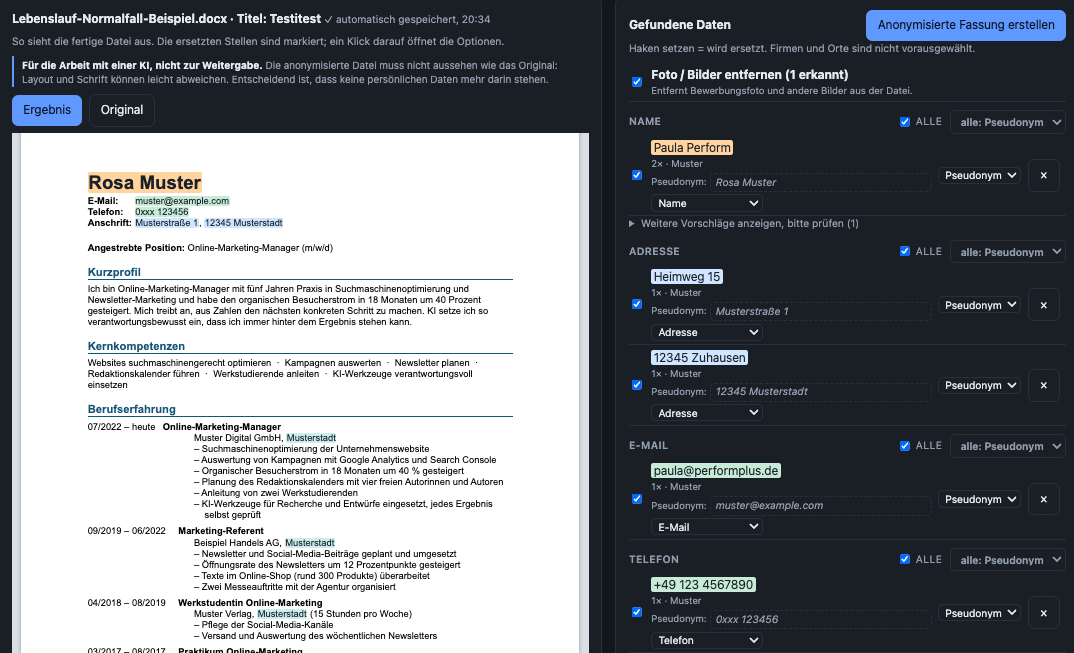Click the Pseudonym field containing Rosa Muster
Image resolution: width=1074 pixels, height=653 pixels.
[x=821, y=182]
